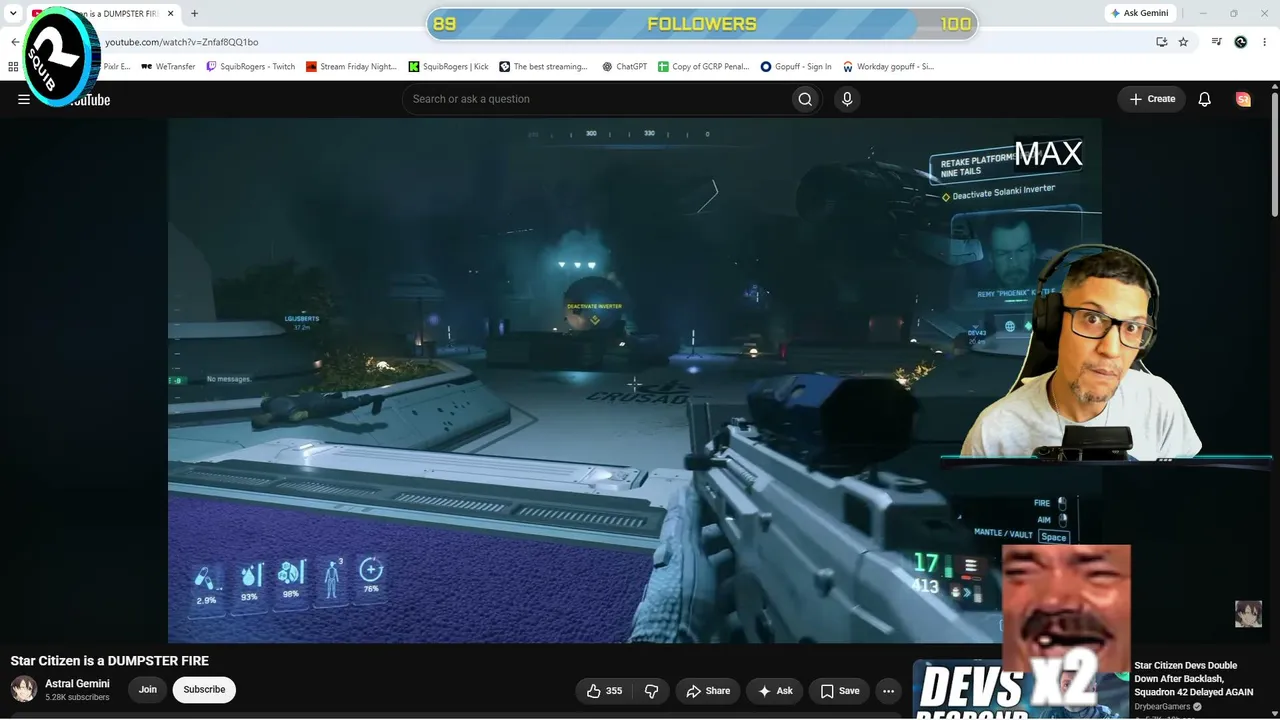Dislike the video with thumbs down
This screenshot has width=1280, height=720.
651,691
